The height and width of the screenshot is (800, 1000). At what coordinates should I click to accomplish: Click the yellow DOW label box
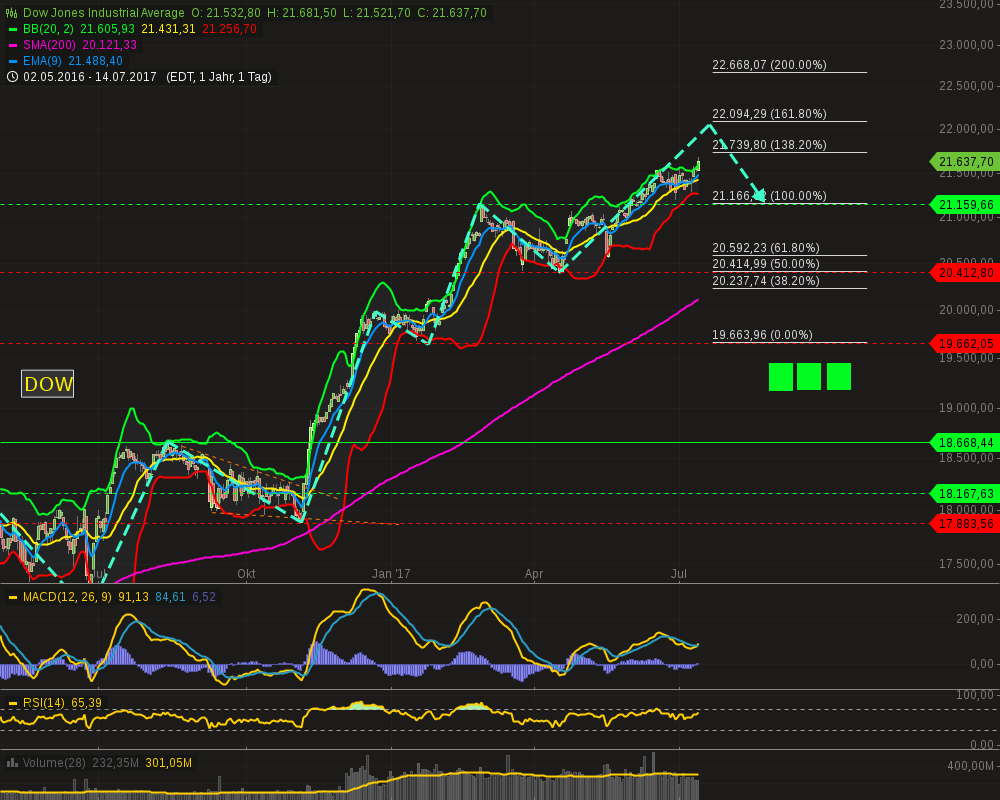pyautogui.click(x=48, y=384)
